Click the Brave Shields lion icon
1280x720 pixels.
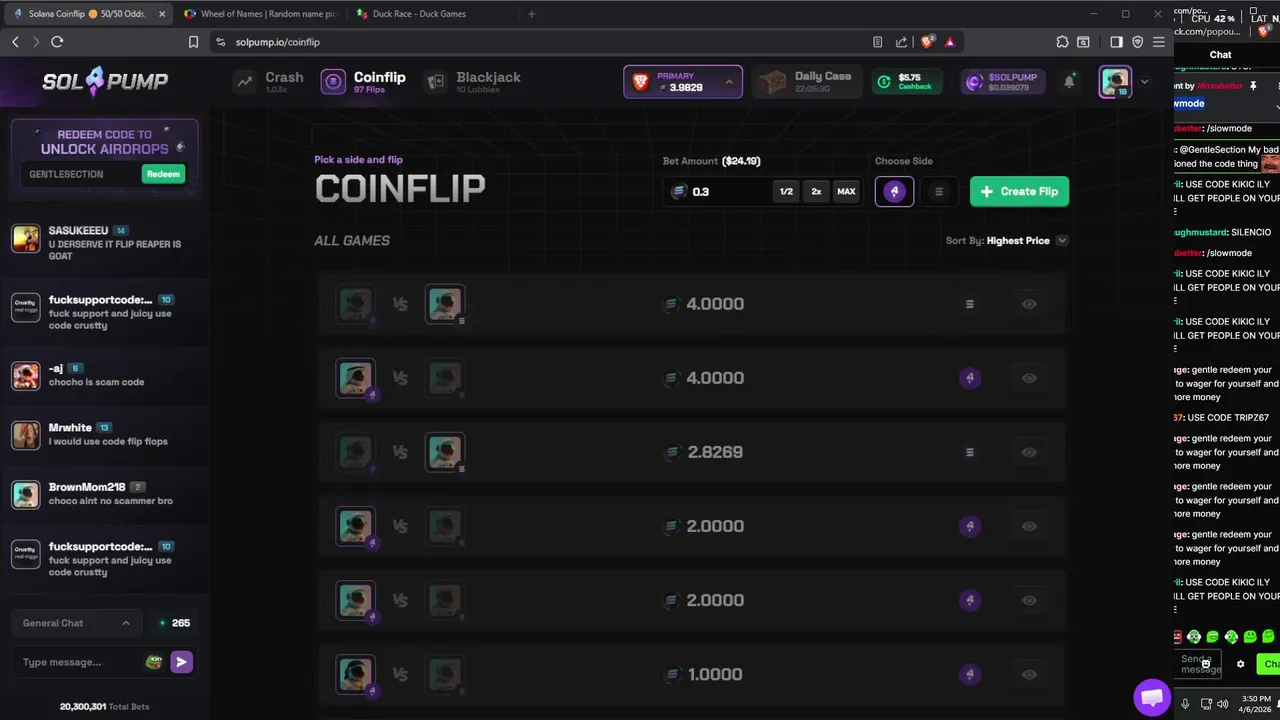(928, 42)
